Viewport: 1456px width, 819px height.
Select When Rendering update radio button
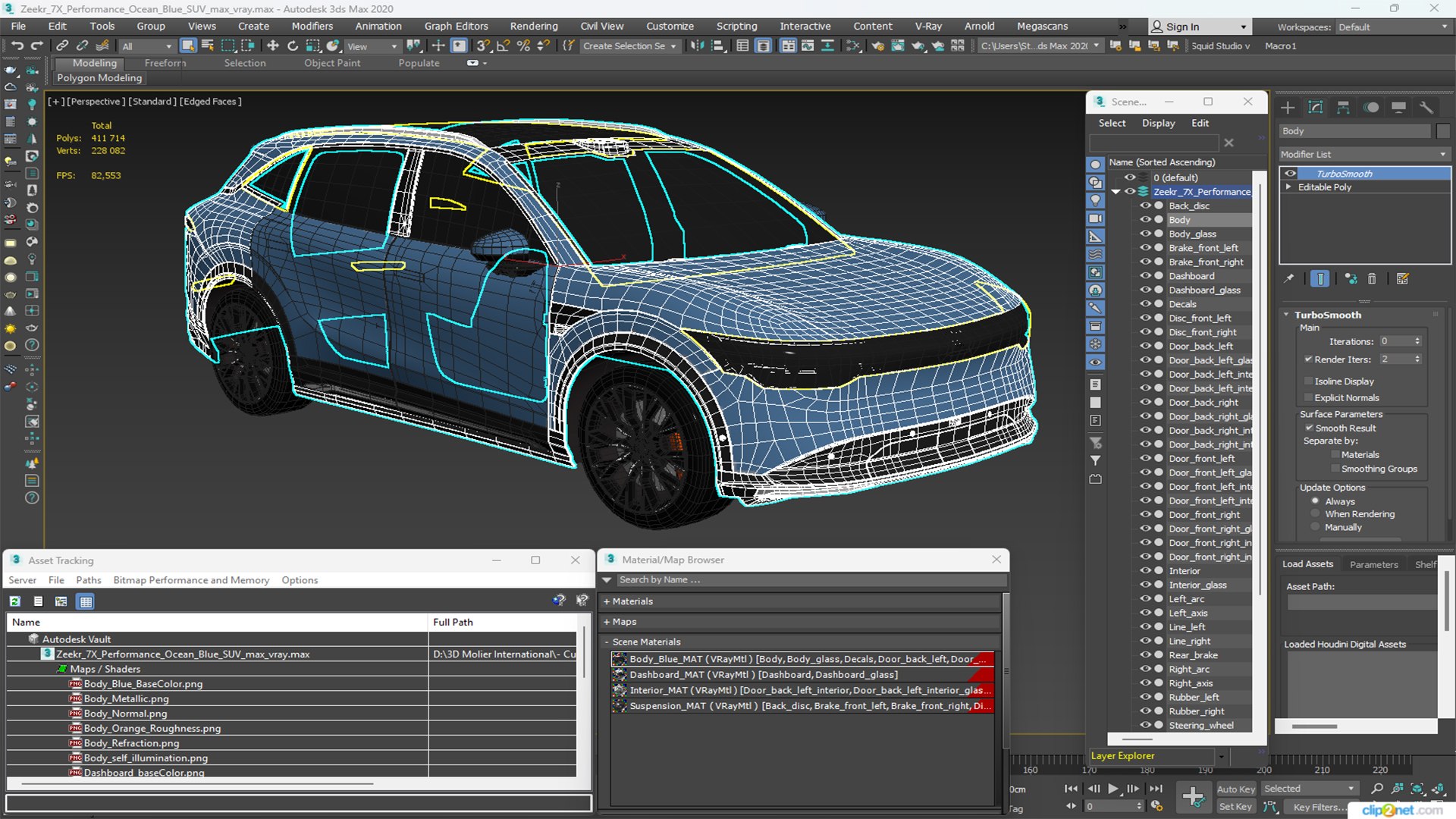tap(1316, 514)
